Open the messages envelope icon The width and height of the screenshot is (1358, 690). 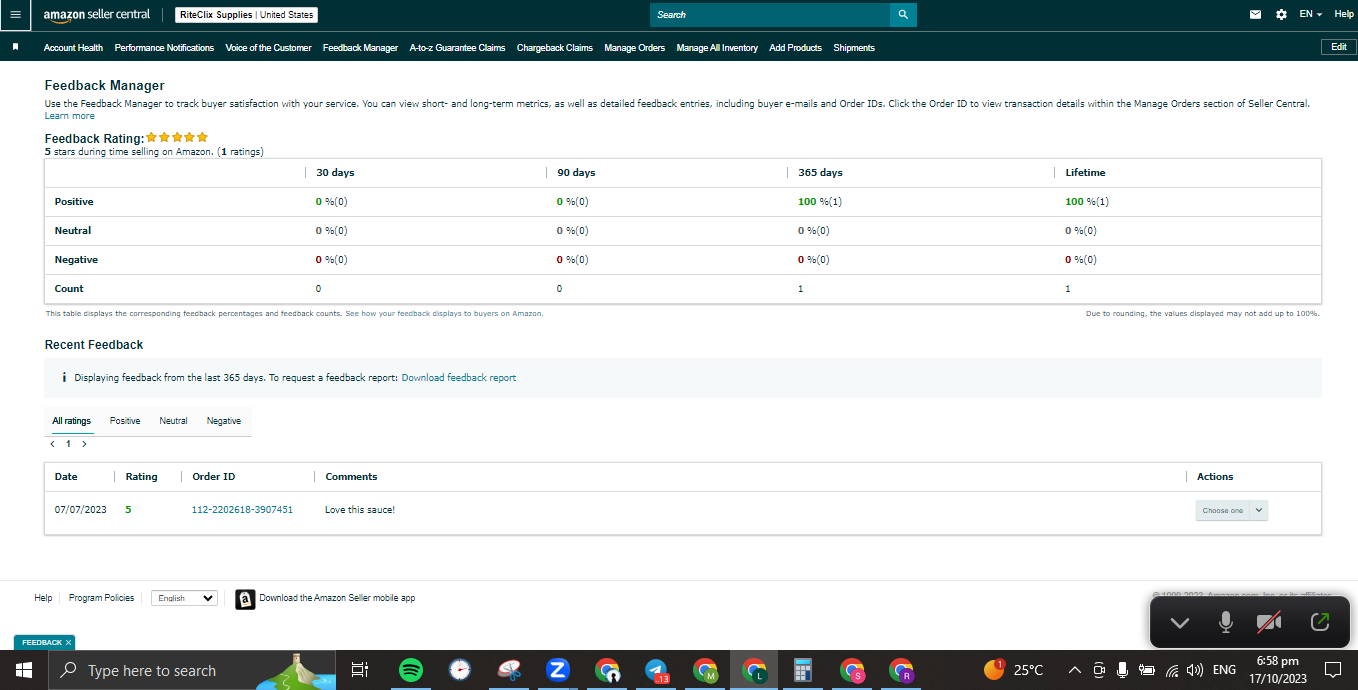[x=1256, y=15]
